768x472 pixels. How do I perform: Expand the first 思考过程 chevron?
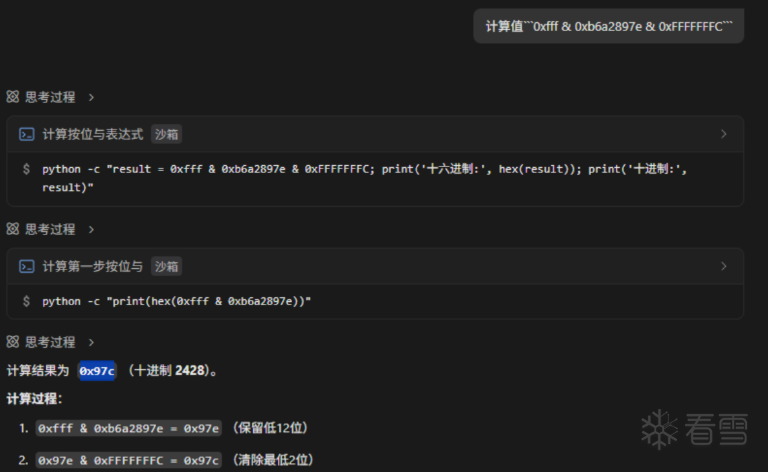(x=91, y=97)
